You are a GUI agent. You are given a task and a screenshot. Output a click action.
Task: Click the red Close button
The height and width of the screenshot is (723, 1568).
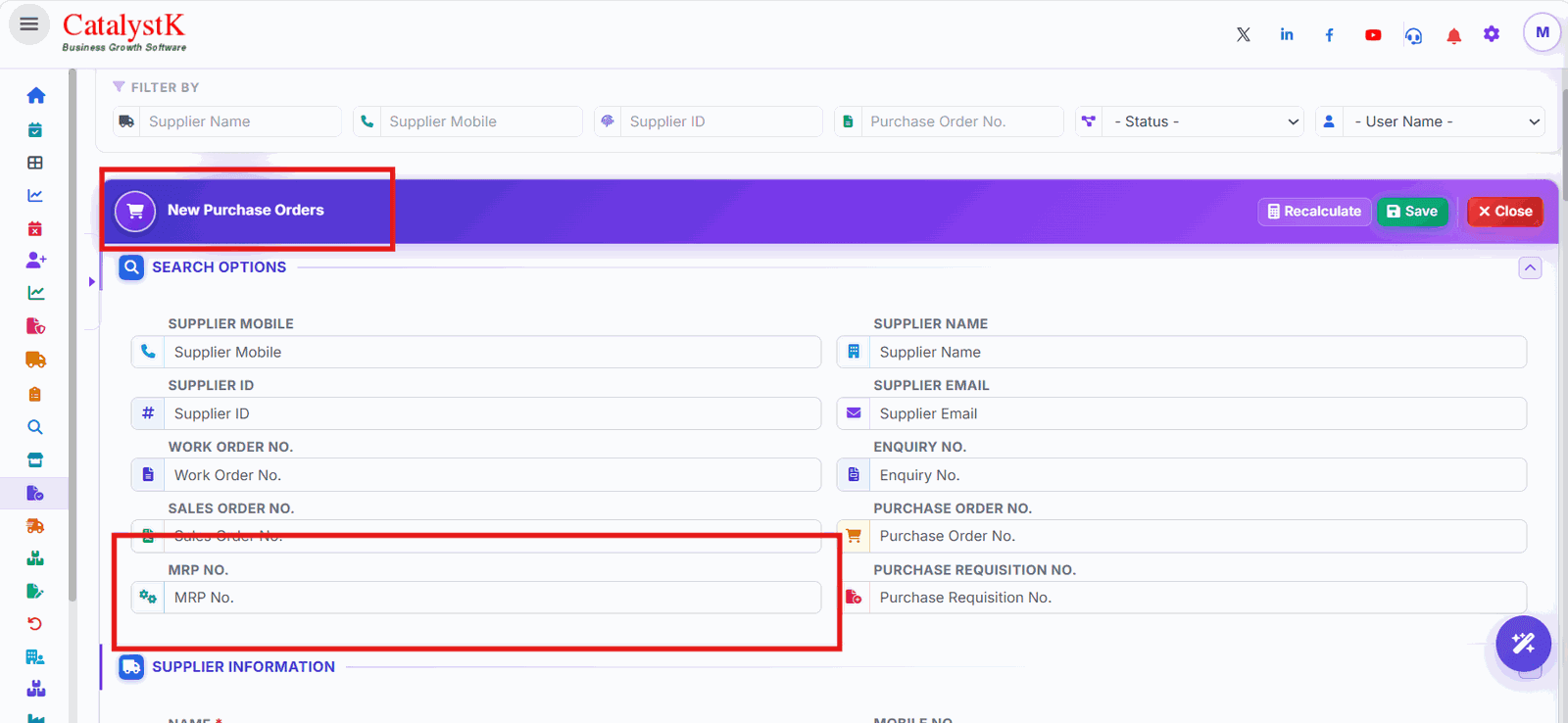[1504, 211]
